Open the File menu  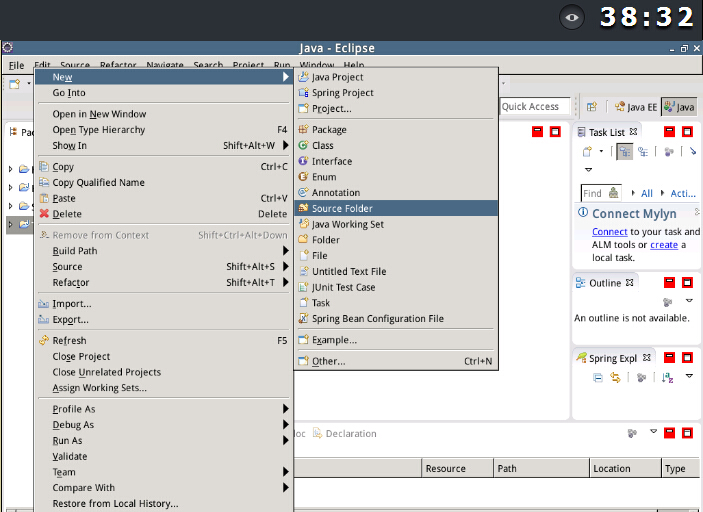point(17,65)
